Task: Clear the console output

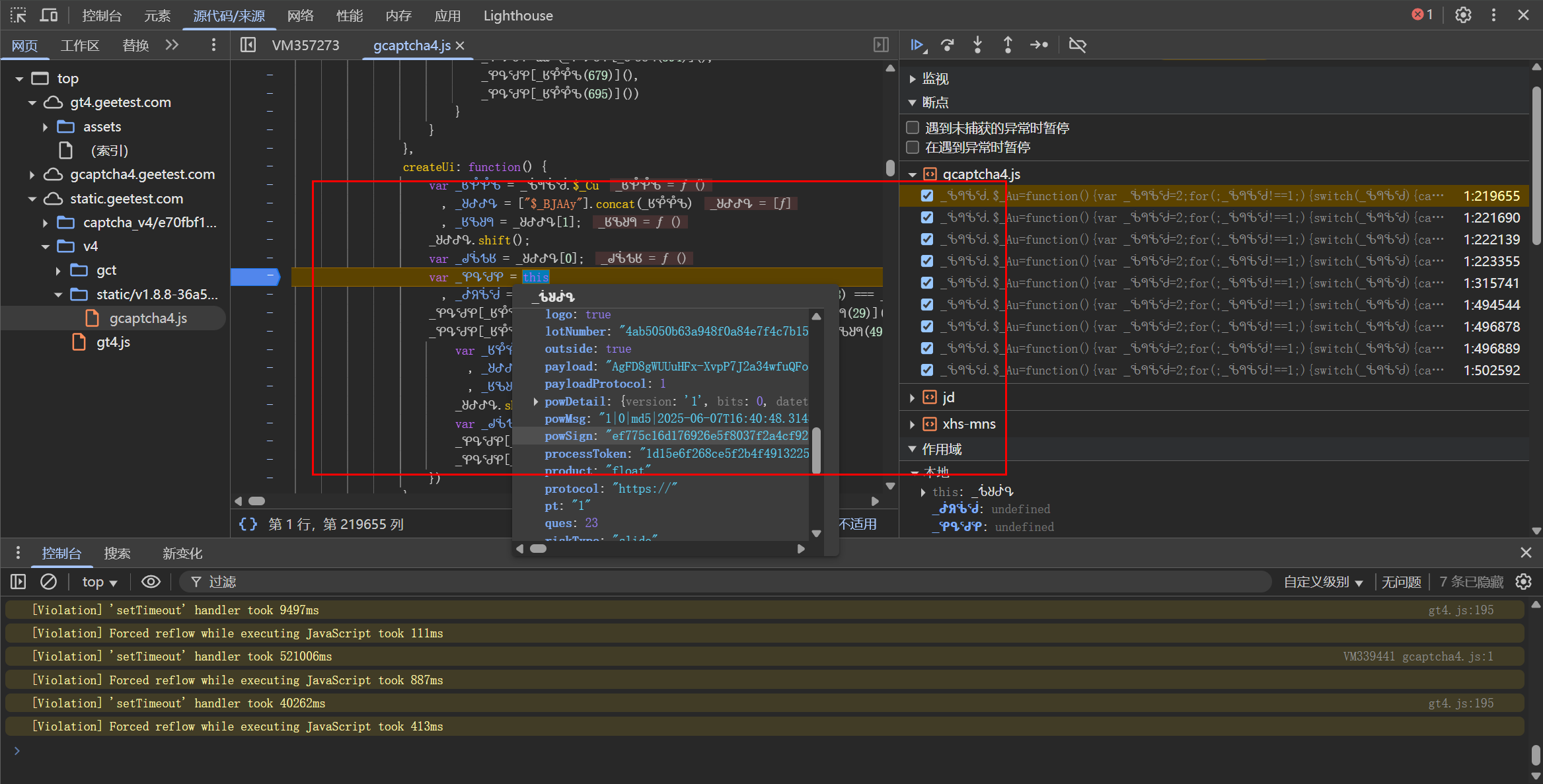Action: [48, 582]
